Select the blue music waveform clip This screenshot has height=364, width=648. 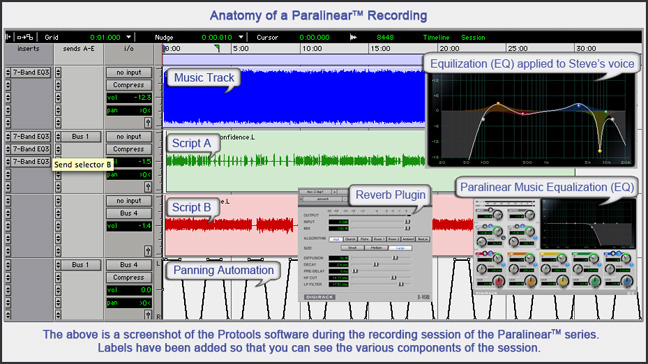click(294, 98)
